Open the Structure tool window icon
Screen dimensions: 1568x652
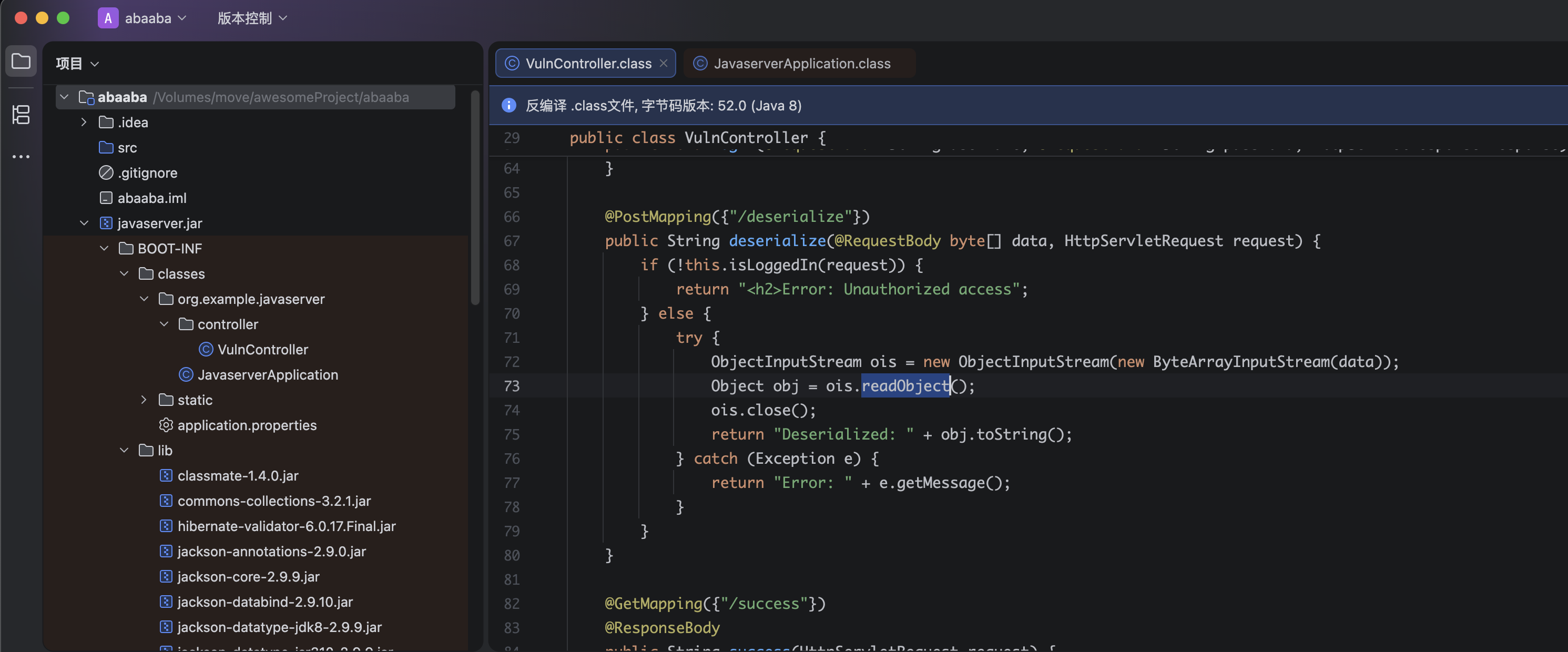coord(22,115)
